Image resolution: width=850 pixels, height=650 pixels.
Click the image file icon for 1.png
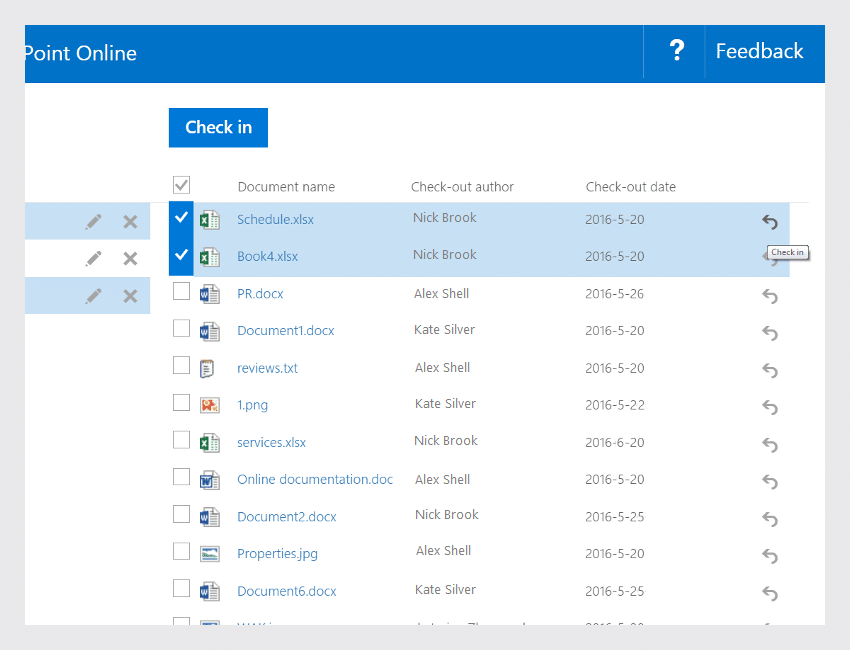(x=210, y=406)
